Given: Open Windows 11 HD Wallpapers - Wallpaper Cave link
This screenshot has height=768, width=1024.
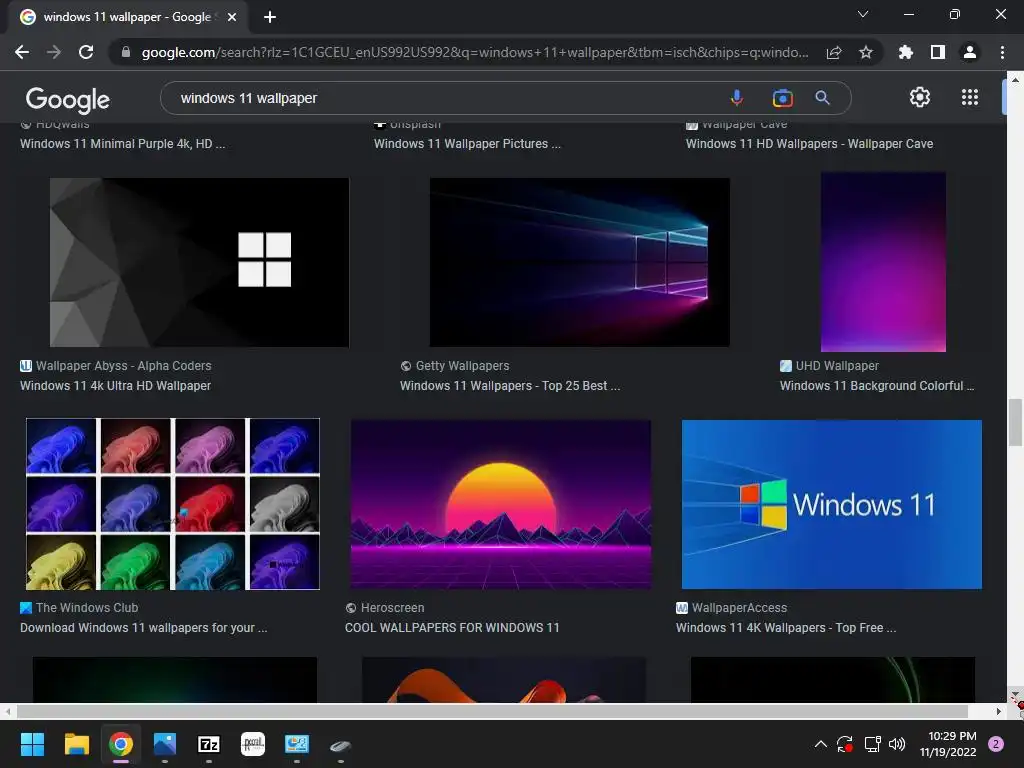Looking at the screenshot, I should click(x=809, y=144).
